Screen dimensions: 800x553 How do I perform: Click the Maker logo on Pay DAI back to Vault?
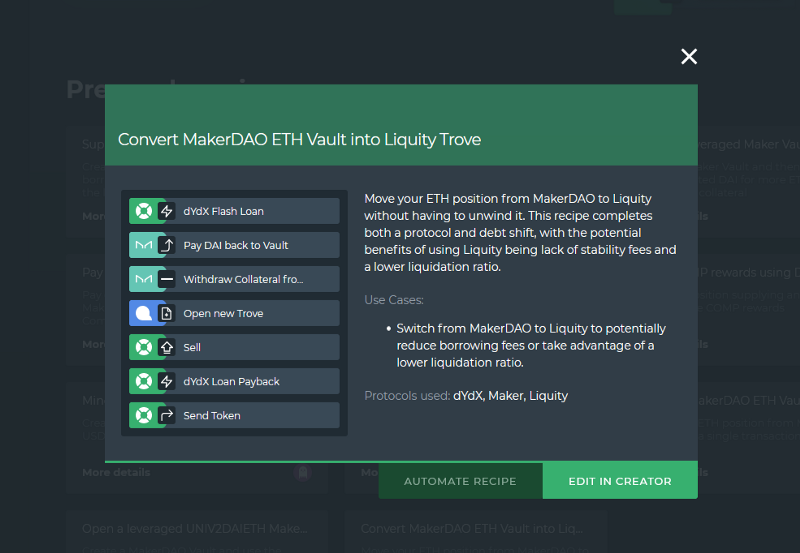click(144, 245)
